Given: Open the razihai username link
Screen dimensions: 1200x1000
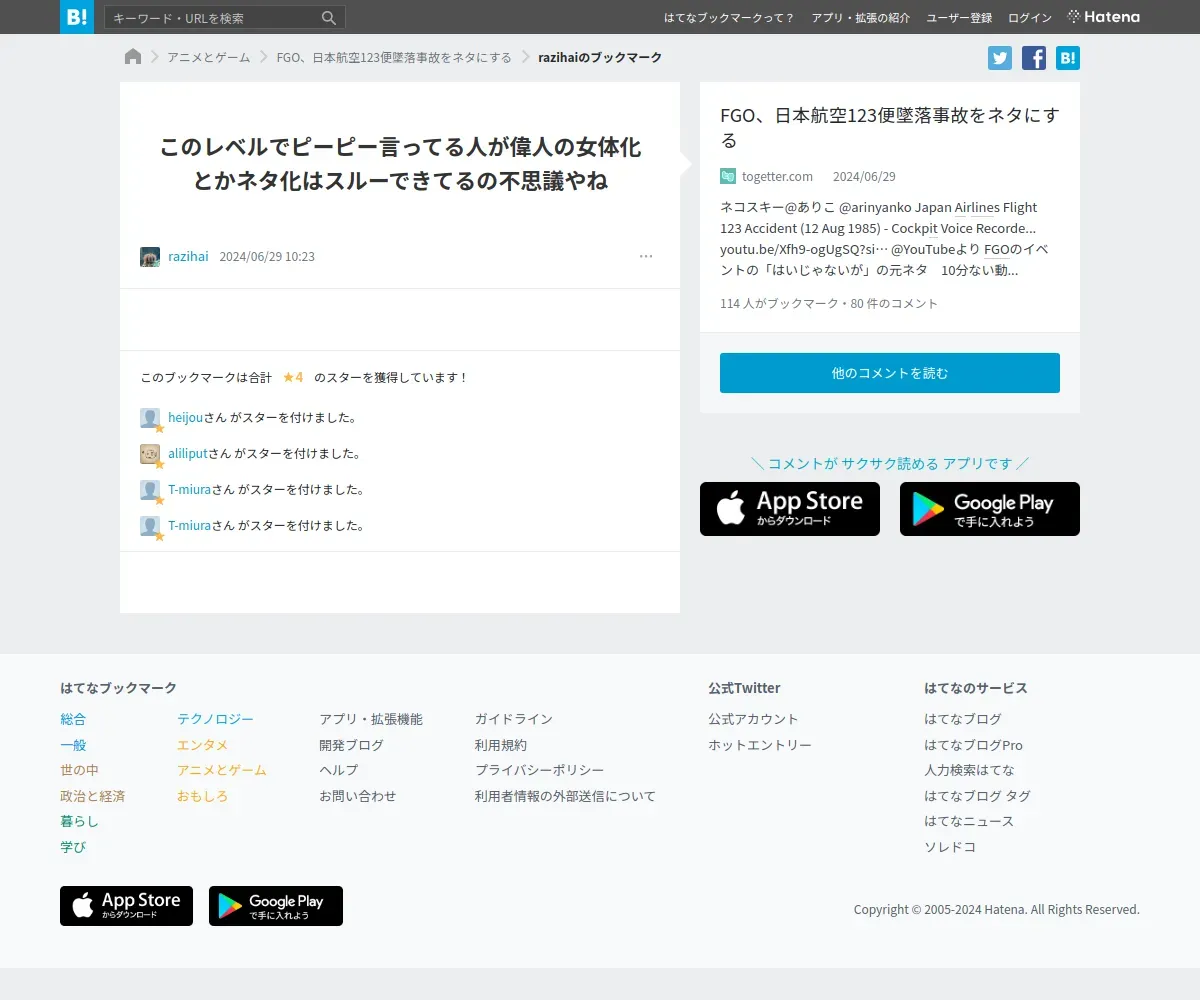Looking at the screenshot, I should pos(188,257).
